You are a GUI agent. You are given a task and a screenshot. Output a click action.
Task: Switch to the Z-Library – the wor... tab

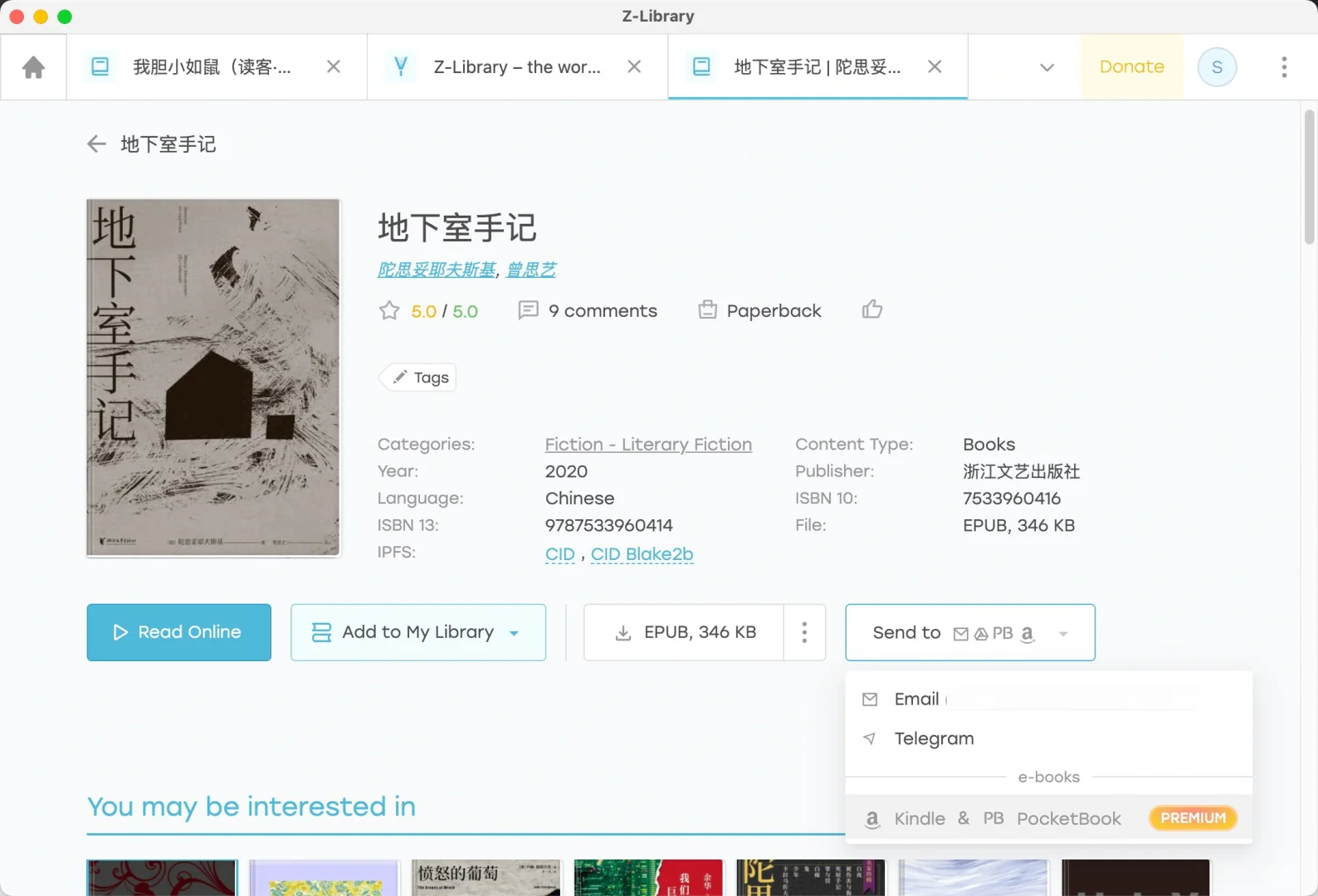pos(517,66)
